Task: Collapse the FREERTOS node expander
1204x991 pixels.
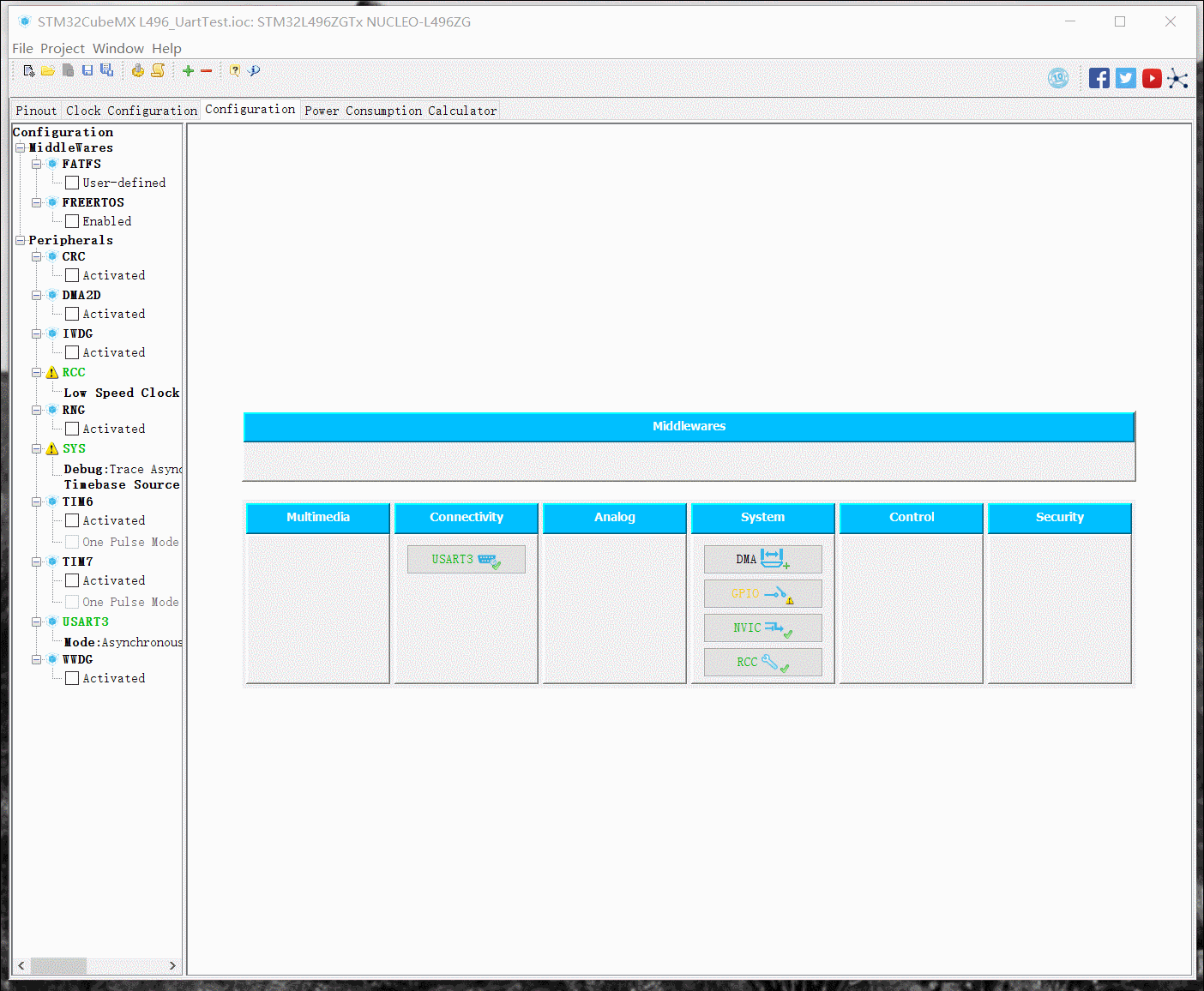Action: tap(37, 202)
